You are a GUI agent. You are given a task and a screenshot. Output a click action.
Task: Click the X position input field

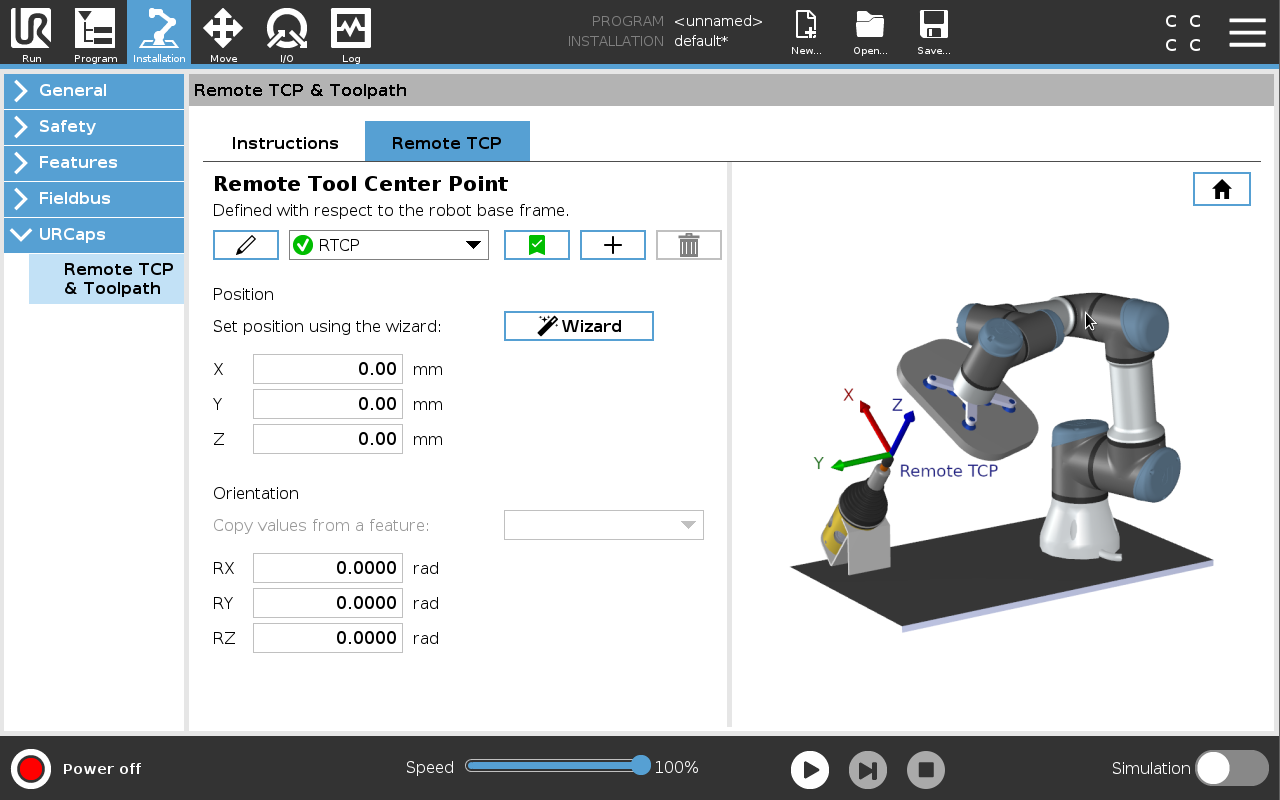[x=328, y=369]
